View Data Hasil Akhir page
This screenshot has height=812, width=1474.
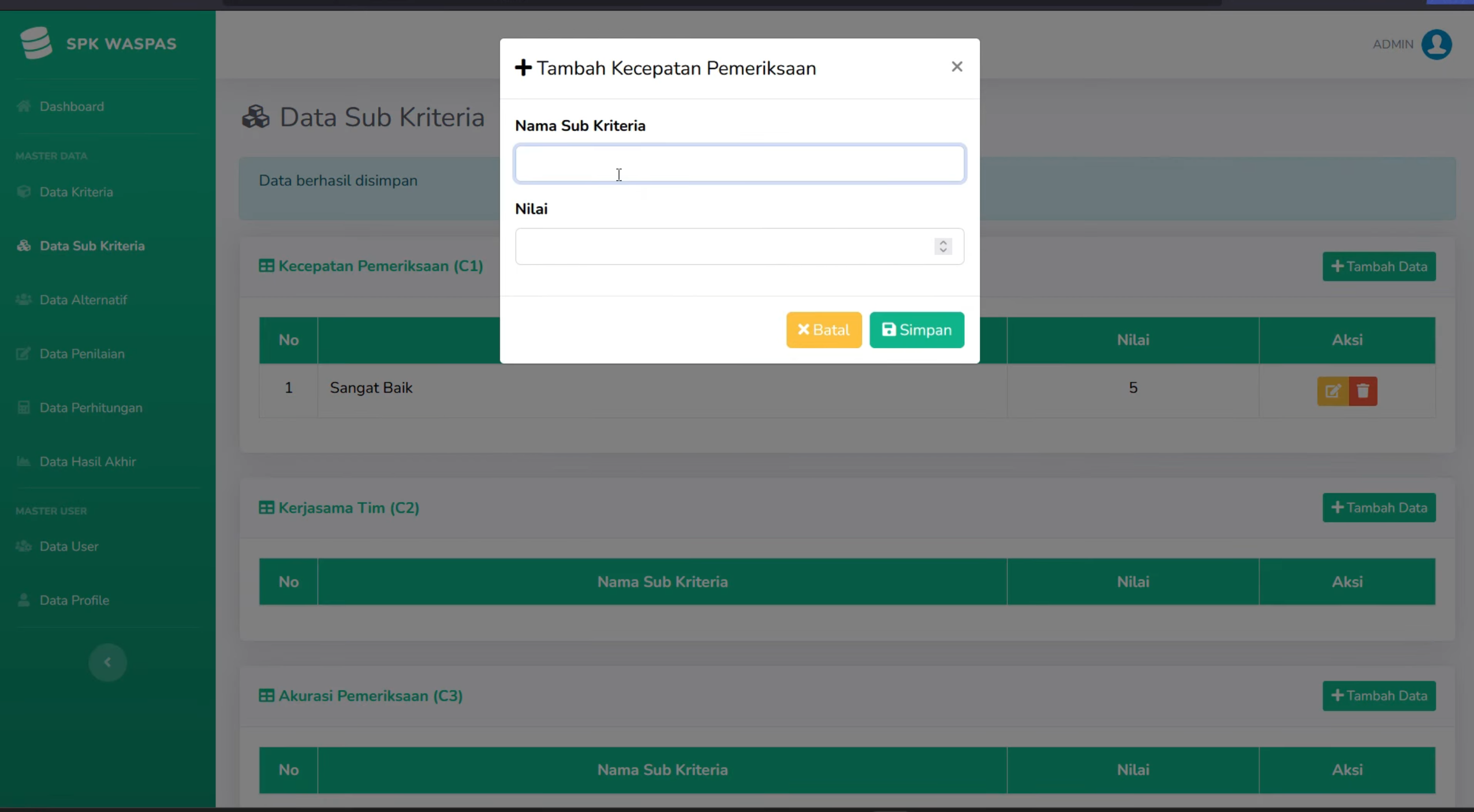point(88,461)
